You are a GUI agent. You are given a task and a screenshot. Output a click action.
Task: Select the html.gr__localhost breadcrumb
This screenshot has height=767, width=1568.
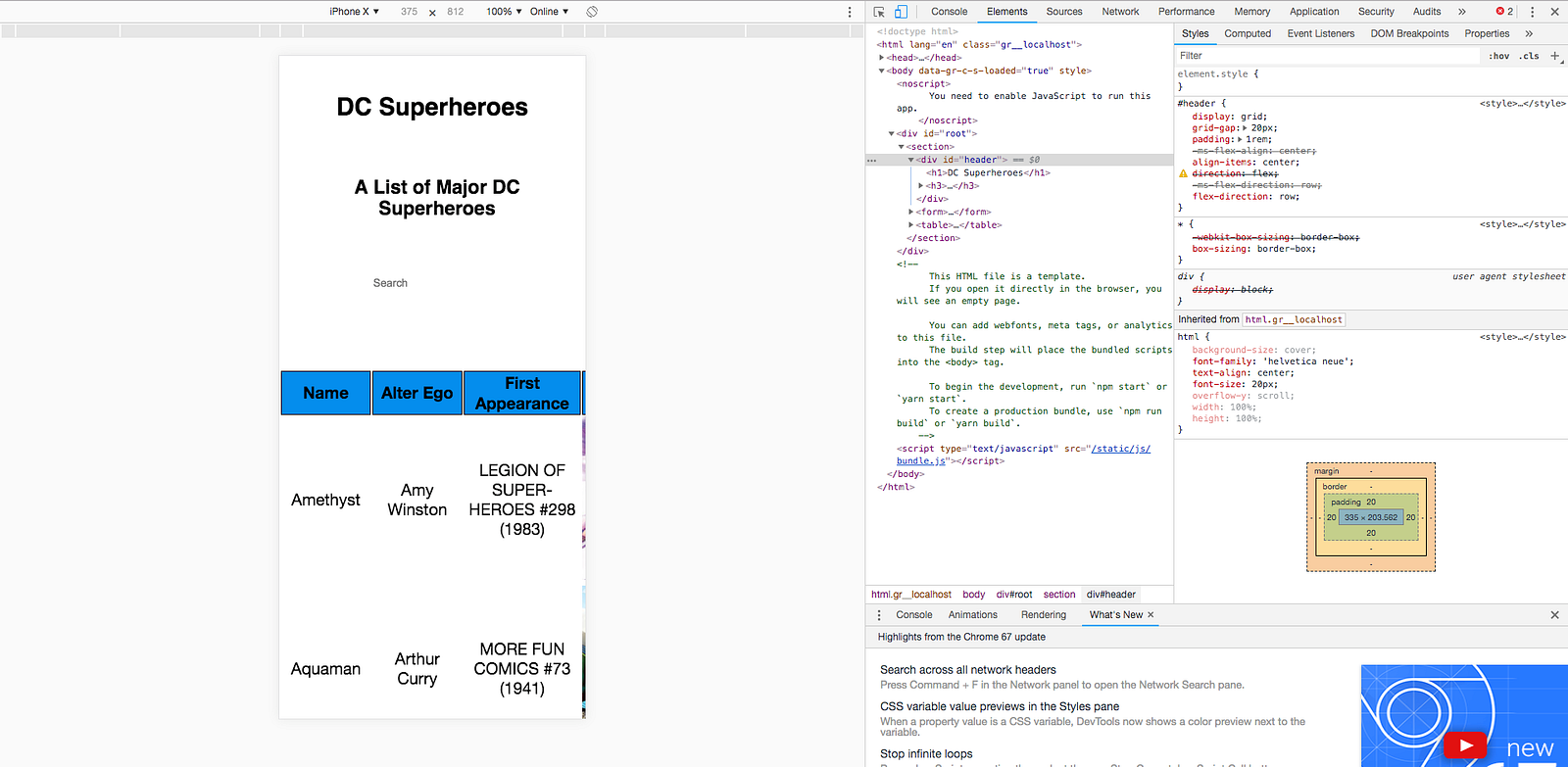tap(911, 595)
